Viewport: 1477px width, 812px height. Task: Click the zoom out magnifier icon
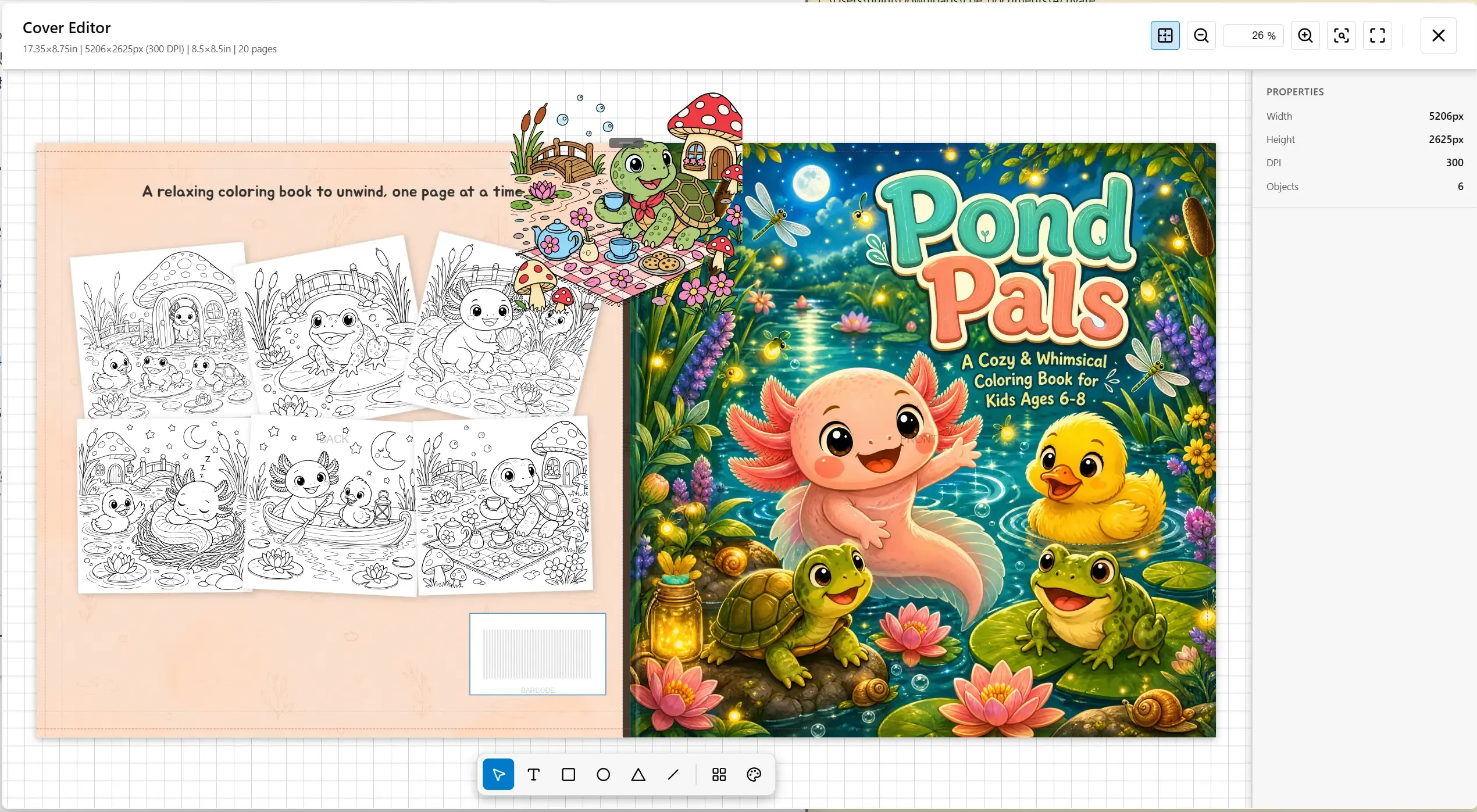[1201, 35]
